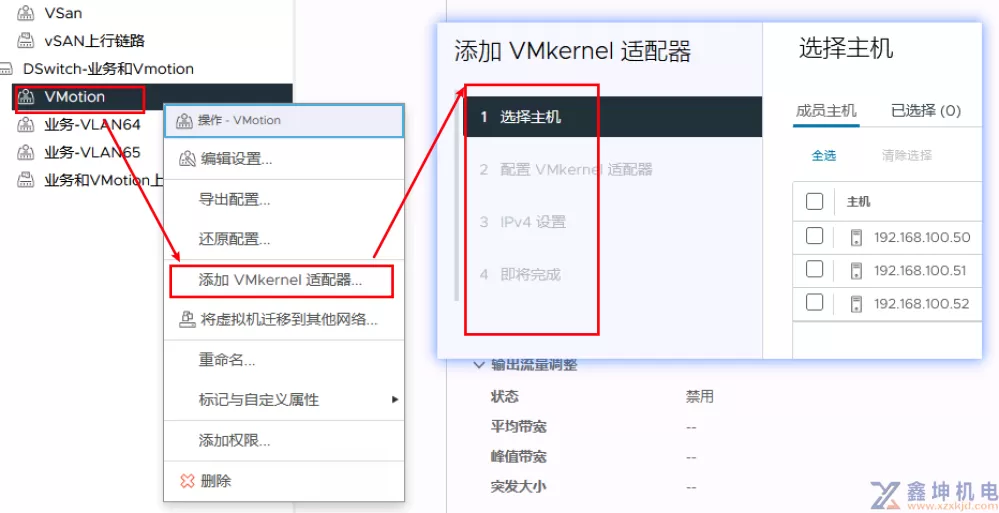Viewport: 999px width, 513px height.
Task: Click the 状态 label in traffic shaping
Action: click(x=505, y=397)
